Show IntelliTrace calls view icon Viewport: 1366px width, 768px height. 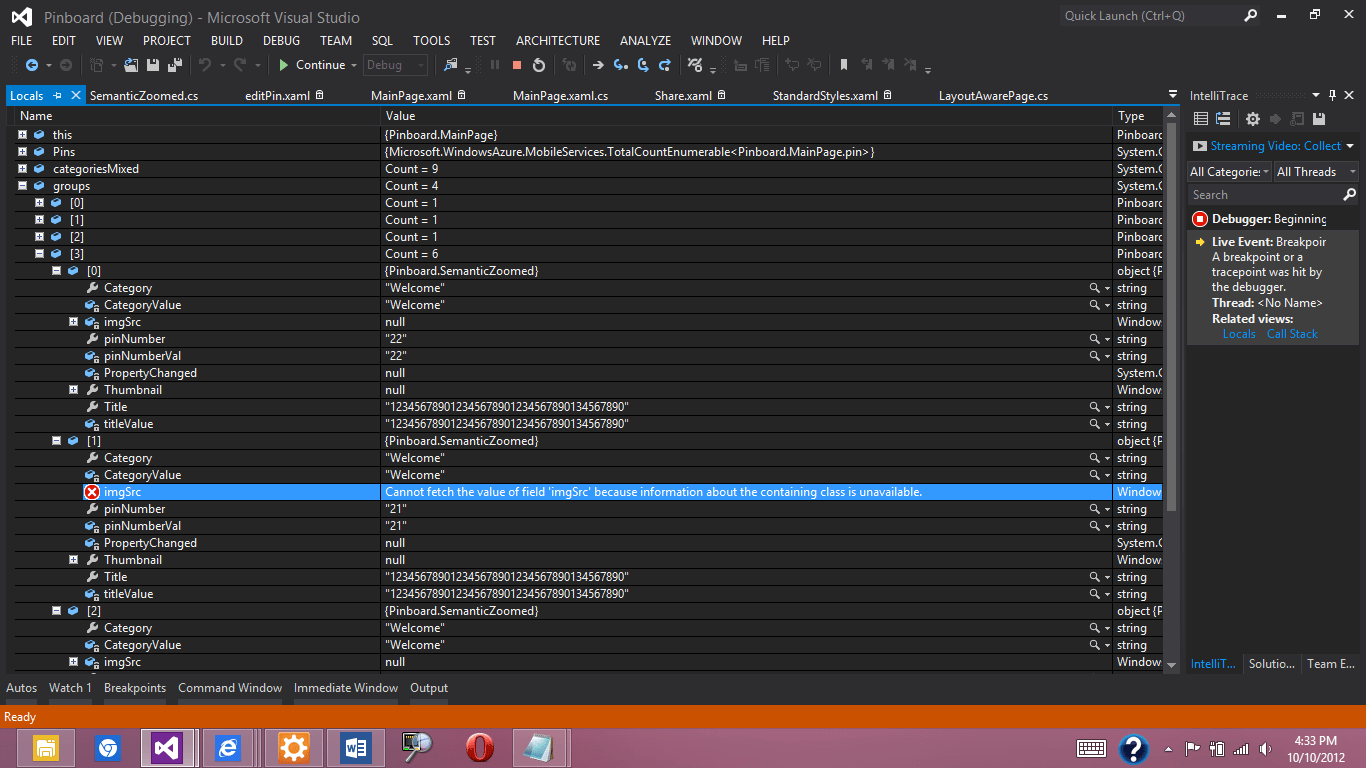pyautogui.click(x=1222, y=119)
